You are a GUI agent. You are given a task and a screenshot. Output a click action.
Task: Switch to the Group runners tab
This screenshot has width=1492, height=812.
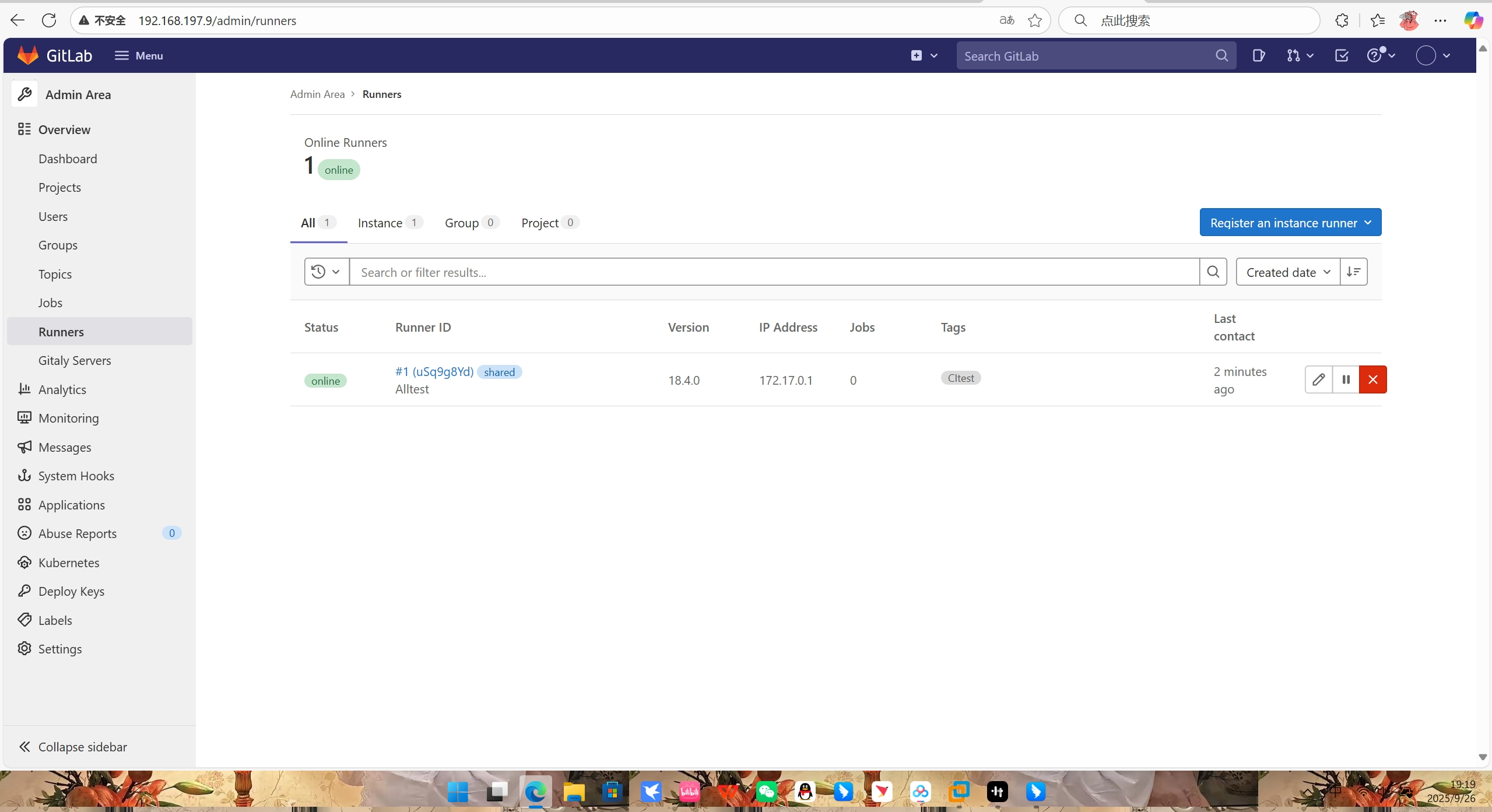click(472, 223)
